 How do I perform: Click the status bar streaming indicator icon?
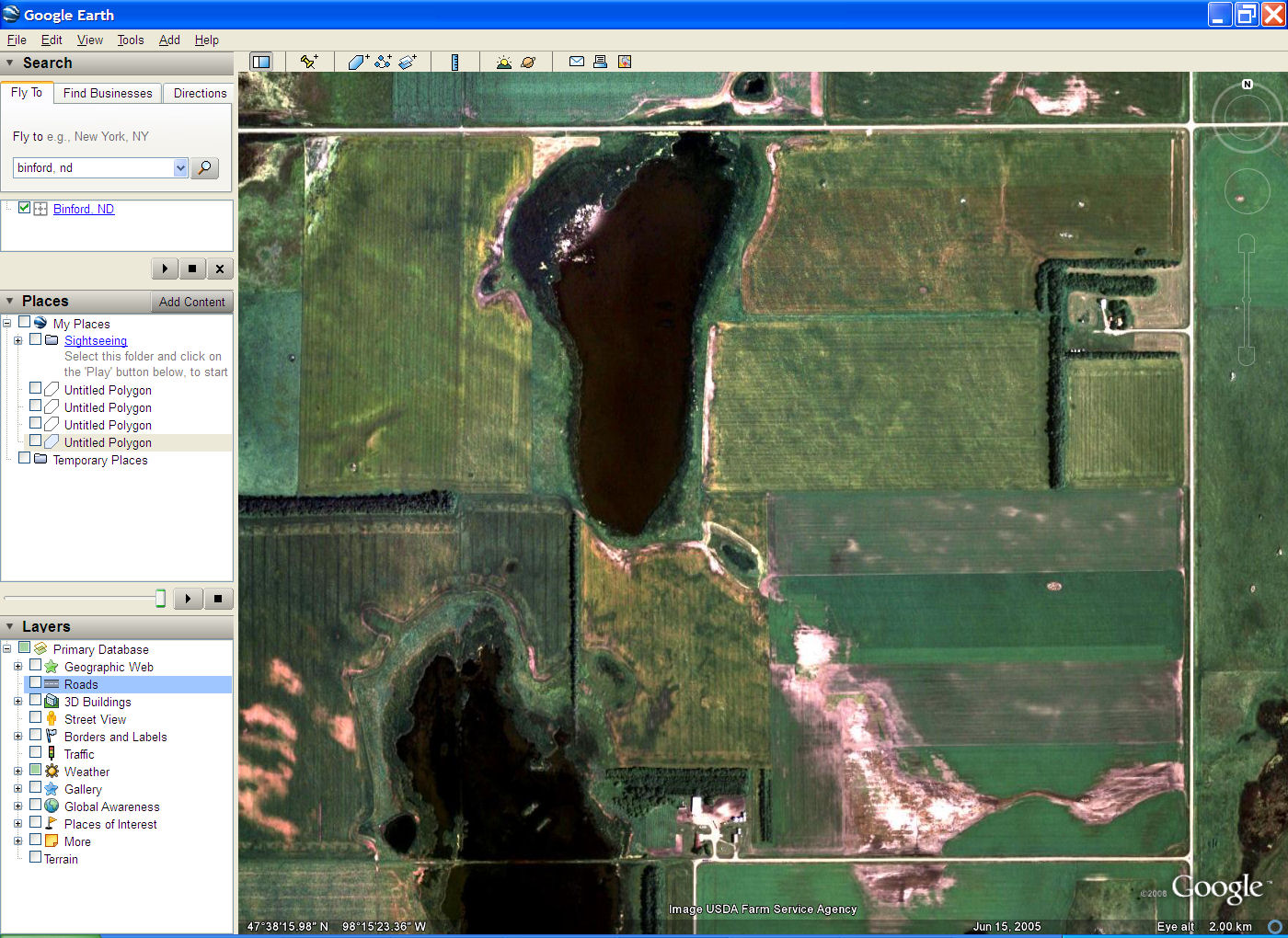[x=1275, y=926]
